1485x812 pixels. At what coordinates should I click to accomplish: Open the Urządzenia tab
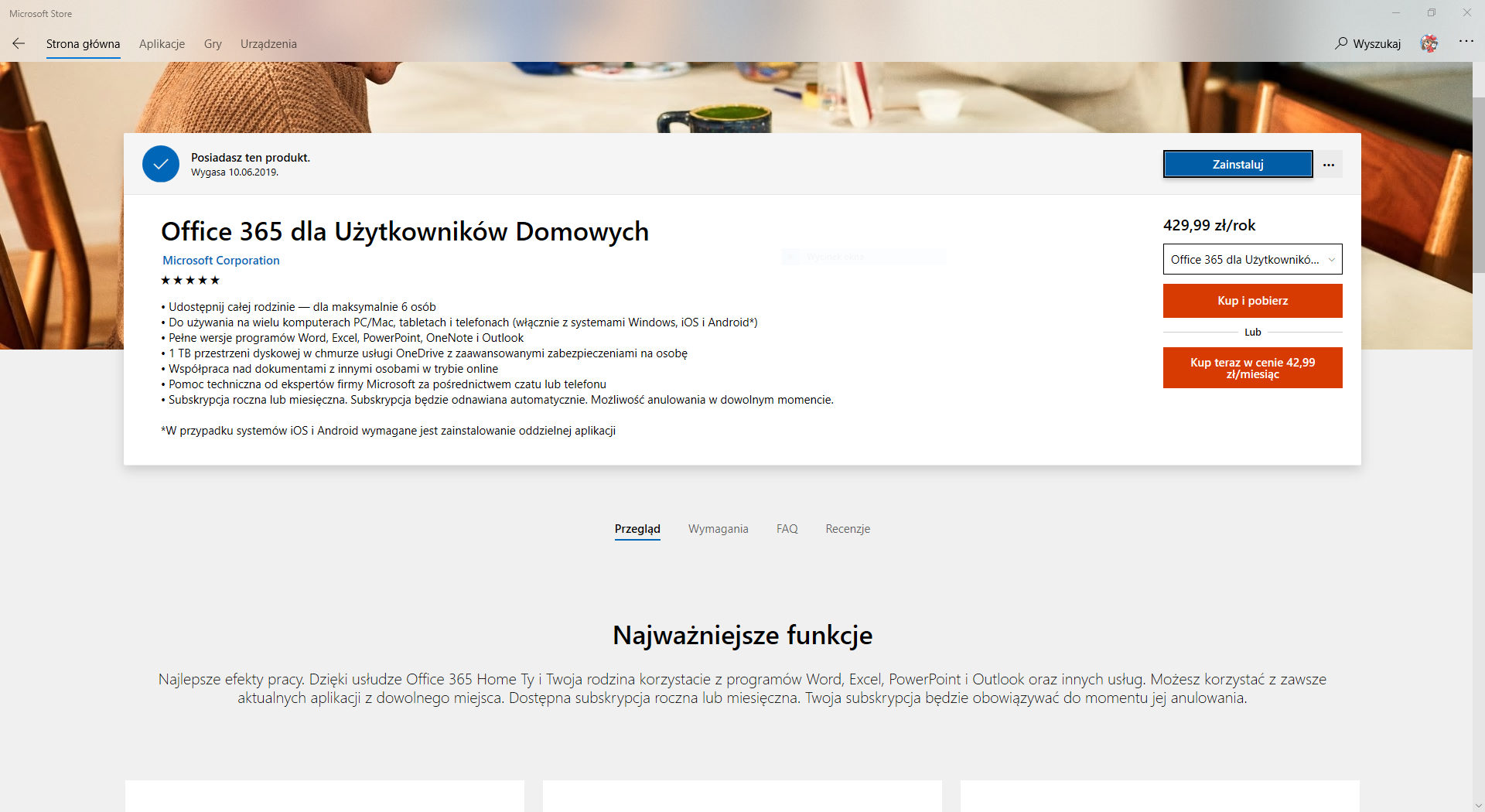point(268,44)
